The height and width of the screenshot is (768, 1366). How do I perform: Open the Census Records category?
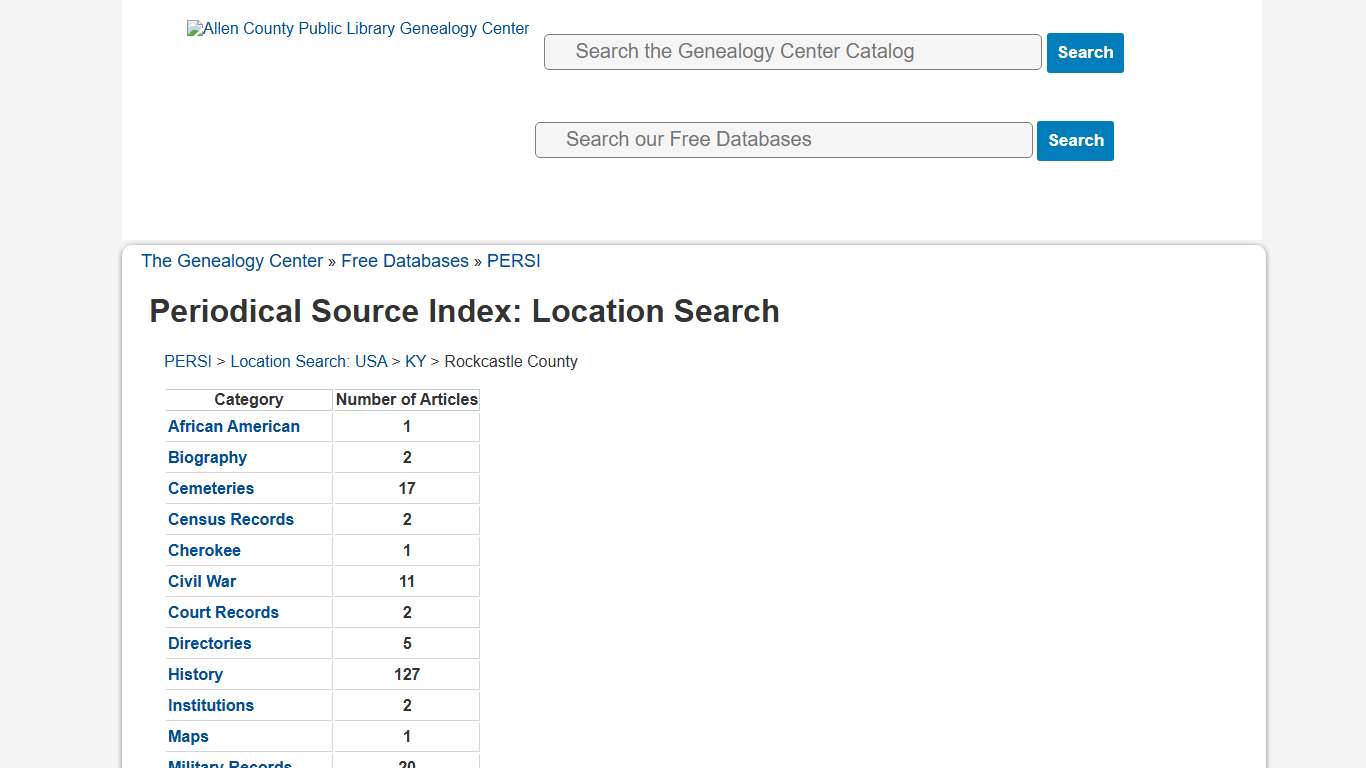(x=231, y=519)
